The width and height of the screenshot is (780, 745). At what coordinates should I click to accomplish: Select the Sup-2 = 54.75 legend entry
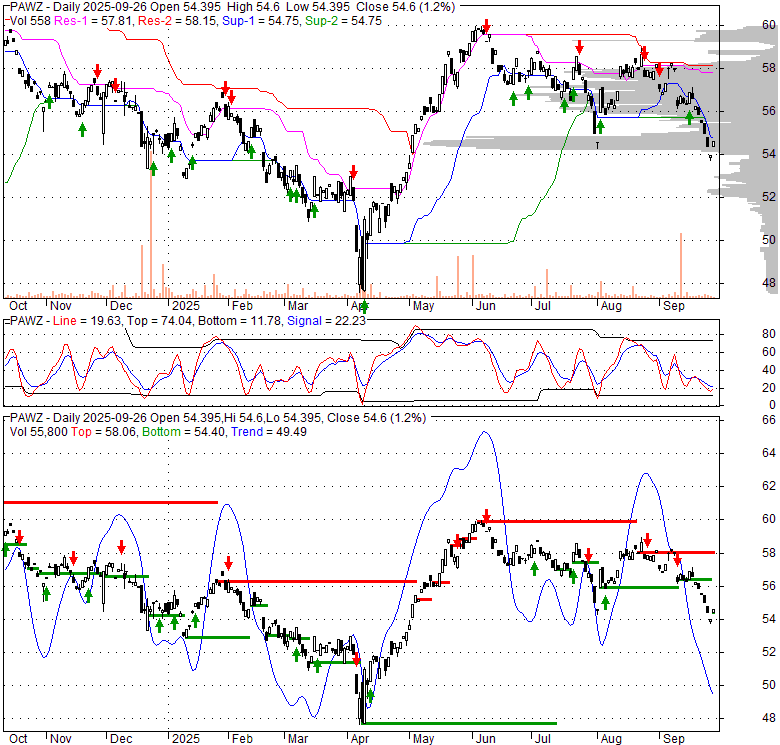click(343, 21)
